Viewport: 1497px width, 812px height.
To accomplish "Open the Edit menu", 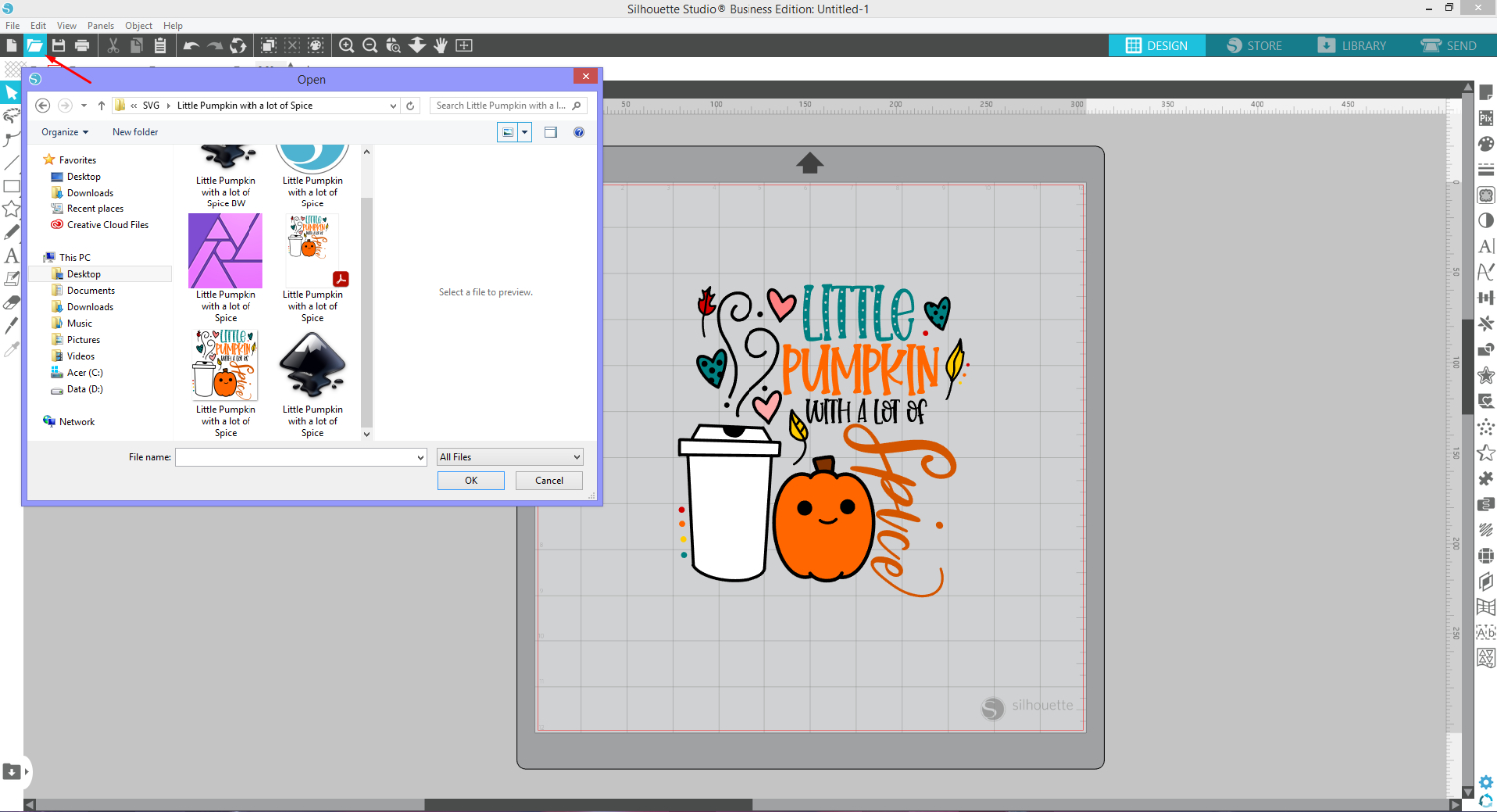I will 38,25.
